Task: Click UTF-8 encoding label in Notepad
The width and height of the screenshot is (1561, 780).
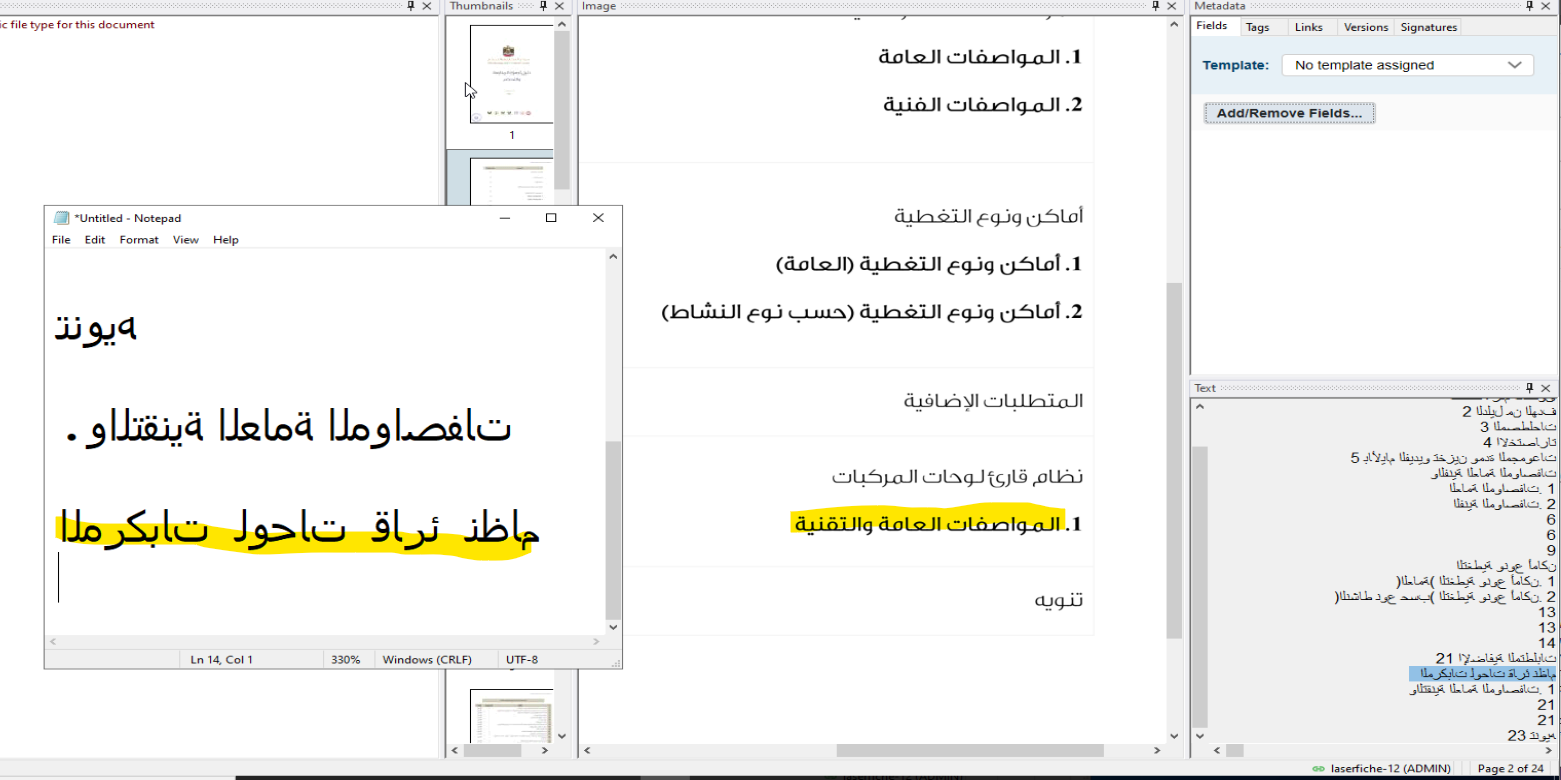Action: pos(522,660)
